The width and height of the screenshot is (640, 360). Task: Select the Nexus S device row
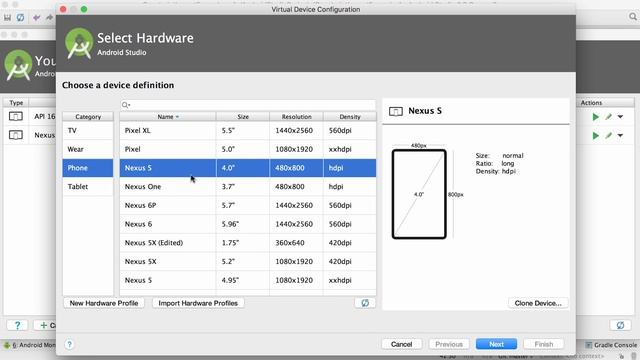(x=248, y=168)
